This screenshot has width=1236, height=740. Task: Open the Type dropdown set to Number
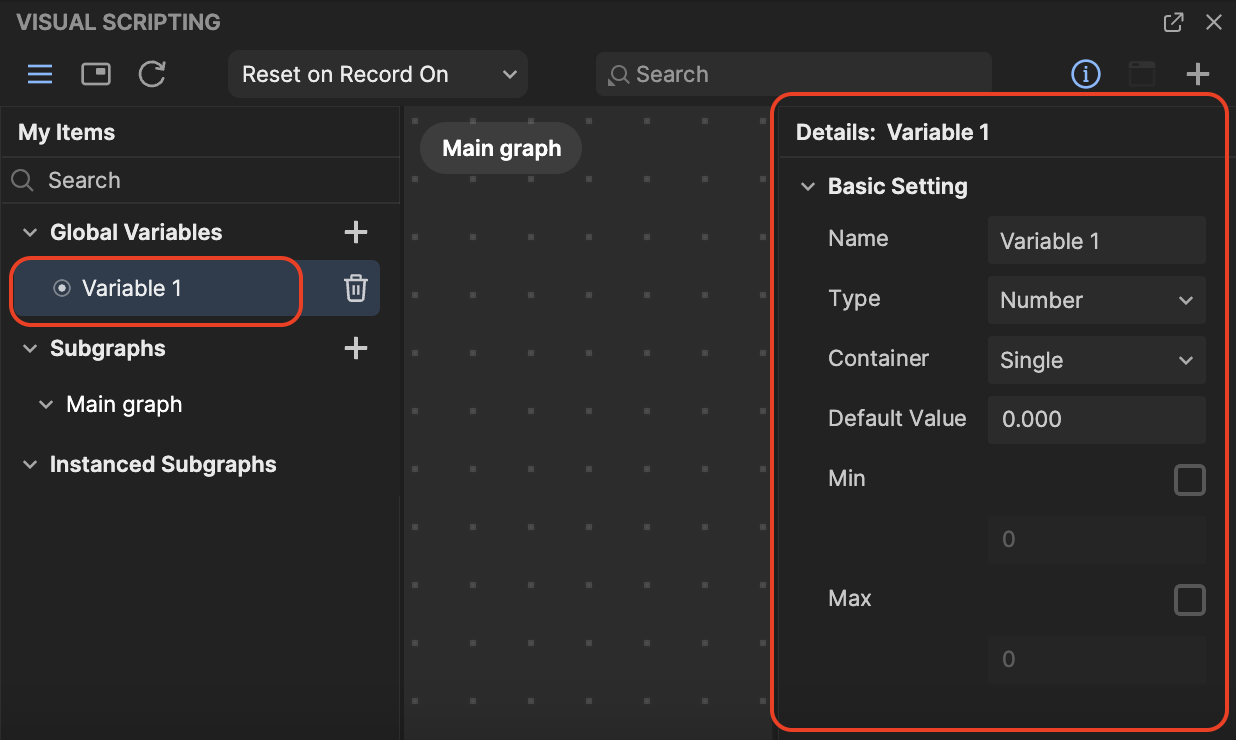point(1097,300)
